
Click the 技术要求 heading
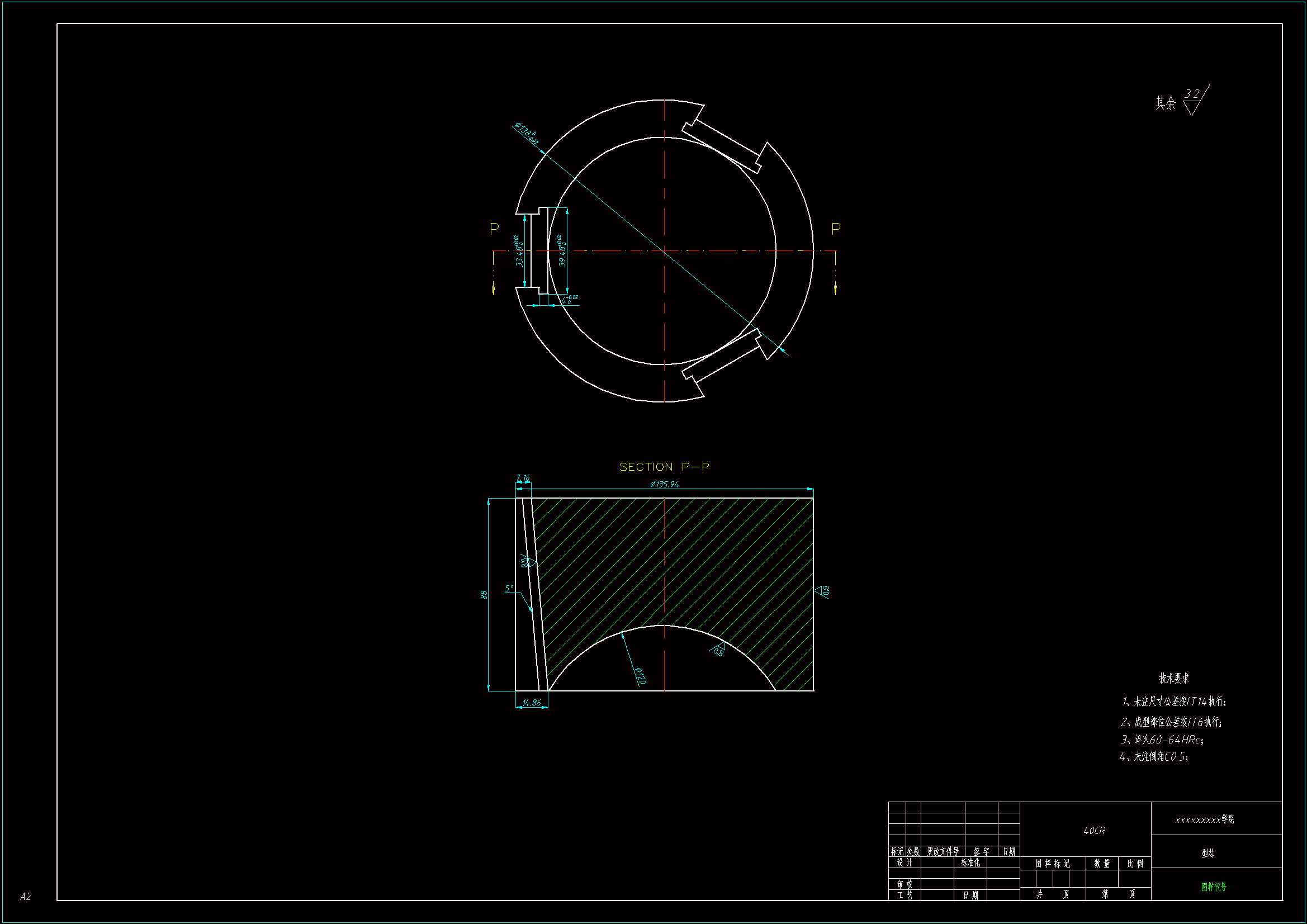[x=1174, y=679]
